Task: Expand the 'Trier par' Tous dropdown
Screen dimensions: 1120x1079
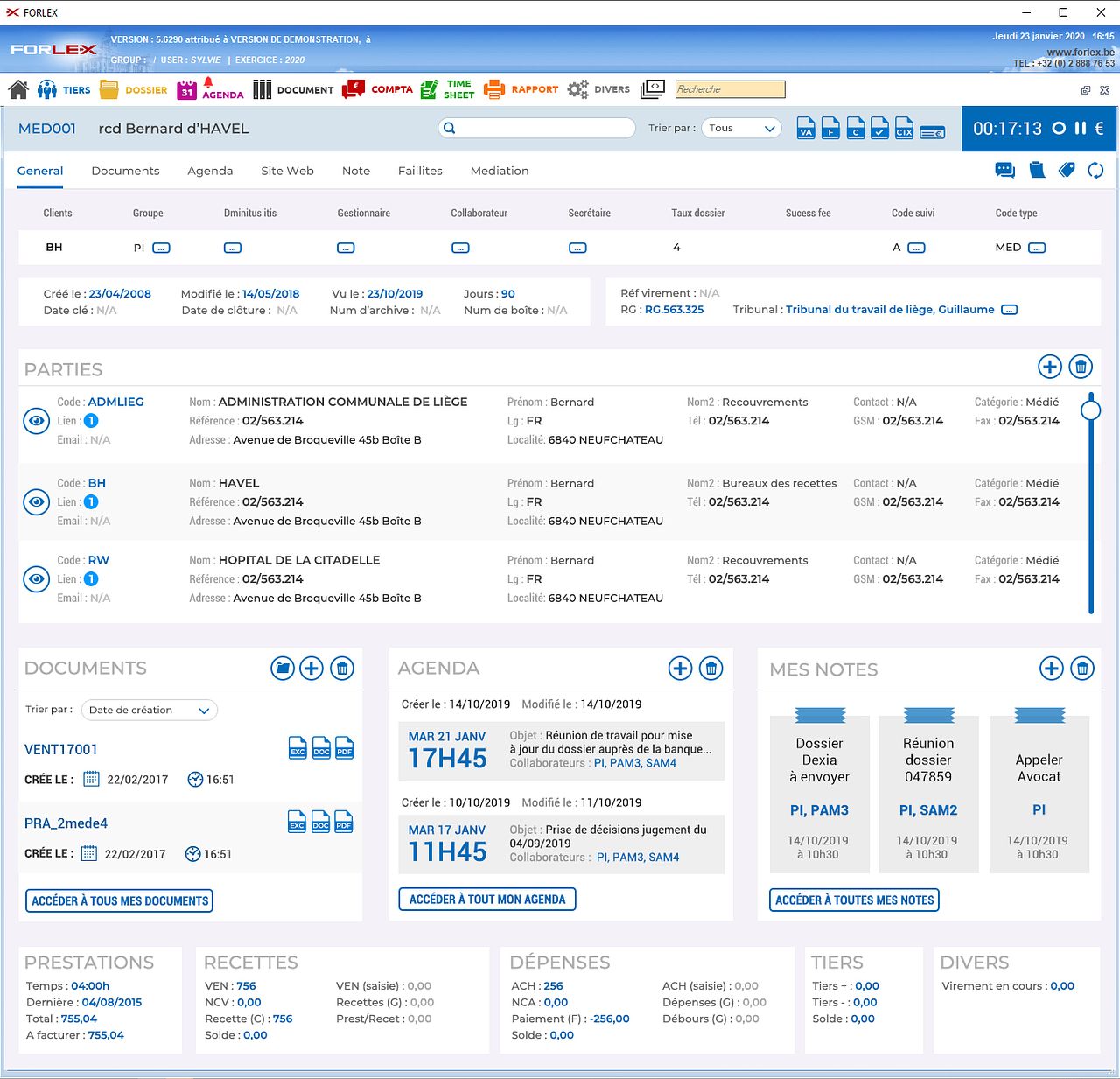Action: 740,128
